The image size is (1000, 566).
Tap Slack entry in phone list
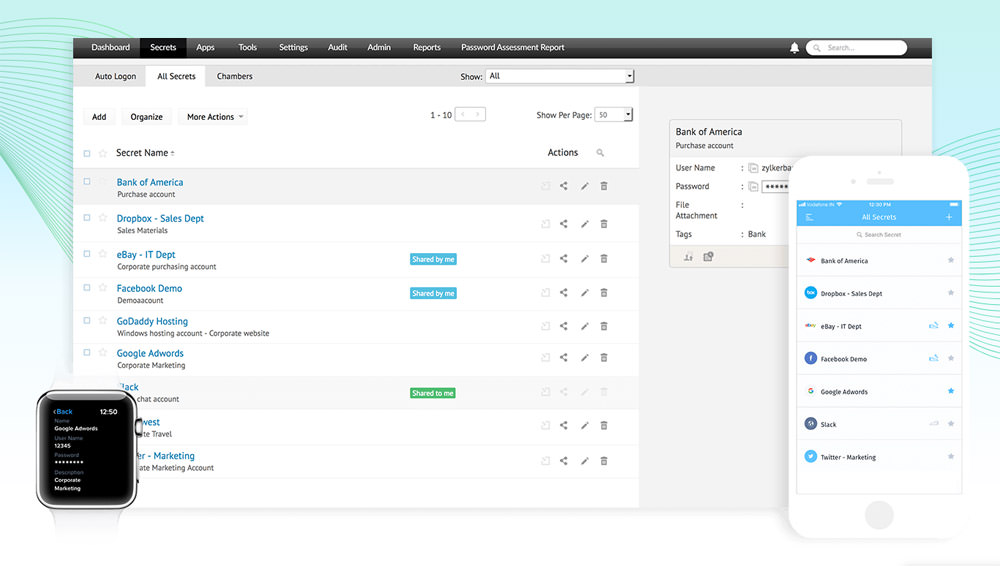click(x=879, y=424)
